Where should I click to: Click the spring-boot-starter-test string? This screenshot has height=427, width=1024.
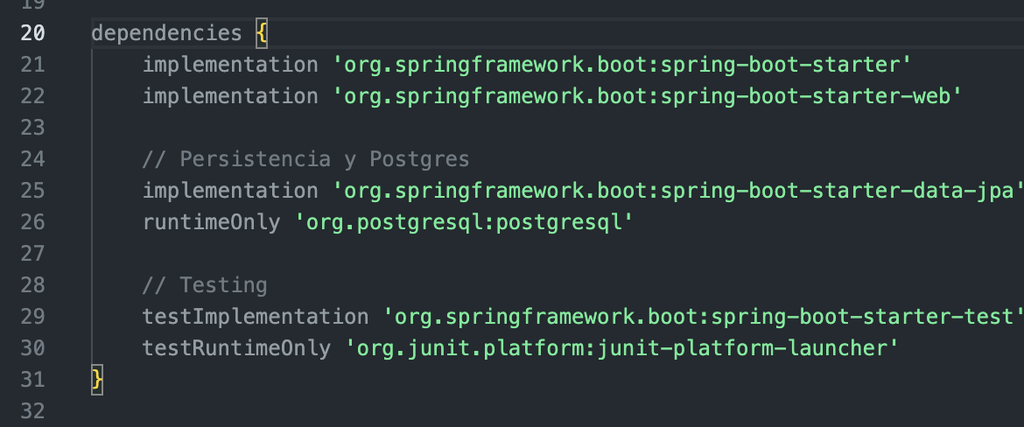coord(703,317)
